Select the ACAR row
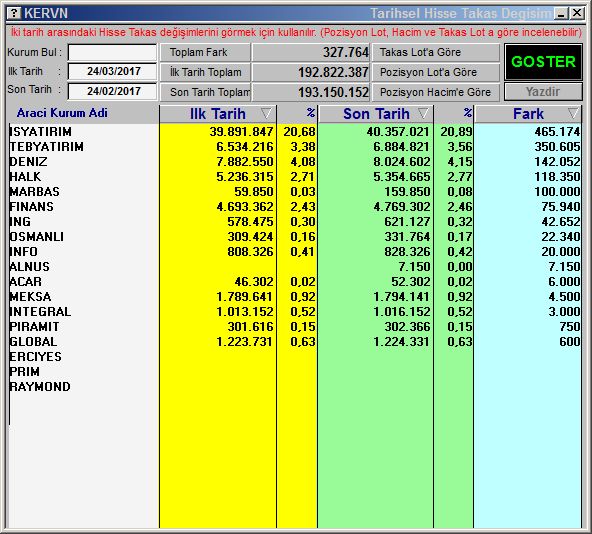The height and width of the screenshot is (534, 592). [294, 282]
